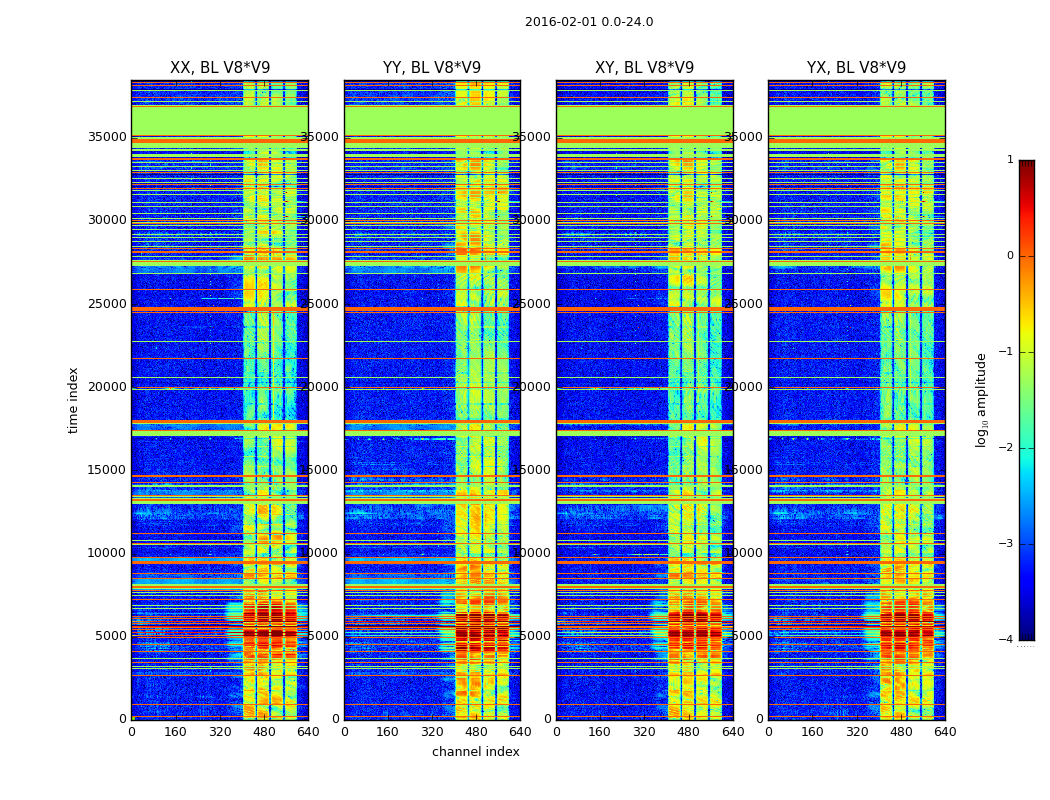Click the "XX, BL V8*V9" subplot title
The height and width of the screenshot is (800, 1050).
[x=220, y=68]
